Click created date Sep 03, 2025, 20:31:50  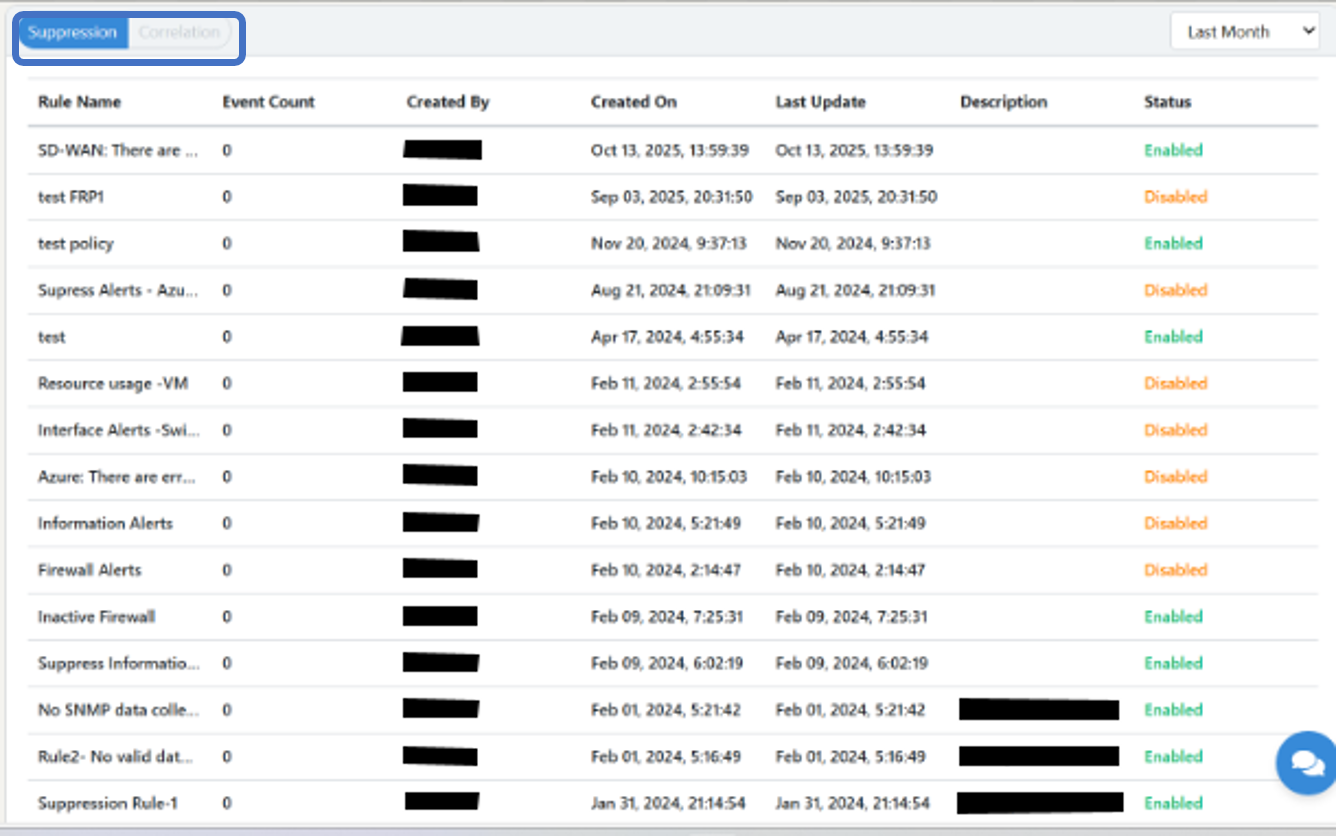pyautogui.click(x=672, y=197)
